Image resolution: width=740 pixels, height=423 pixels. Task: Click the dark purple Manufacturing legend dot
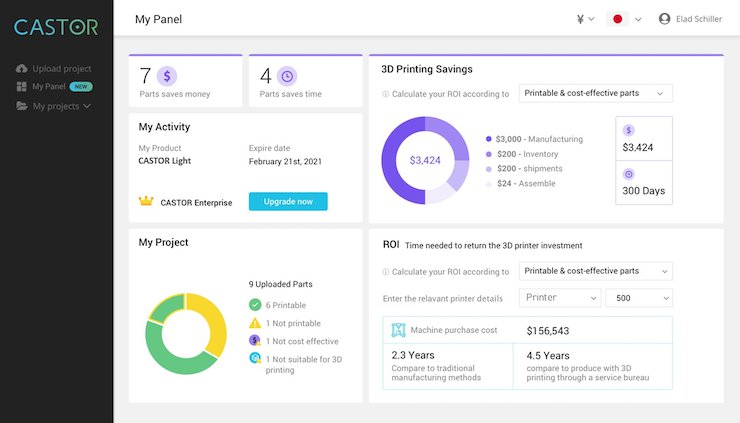click(488, 139)
